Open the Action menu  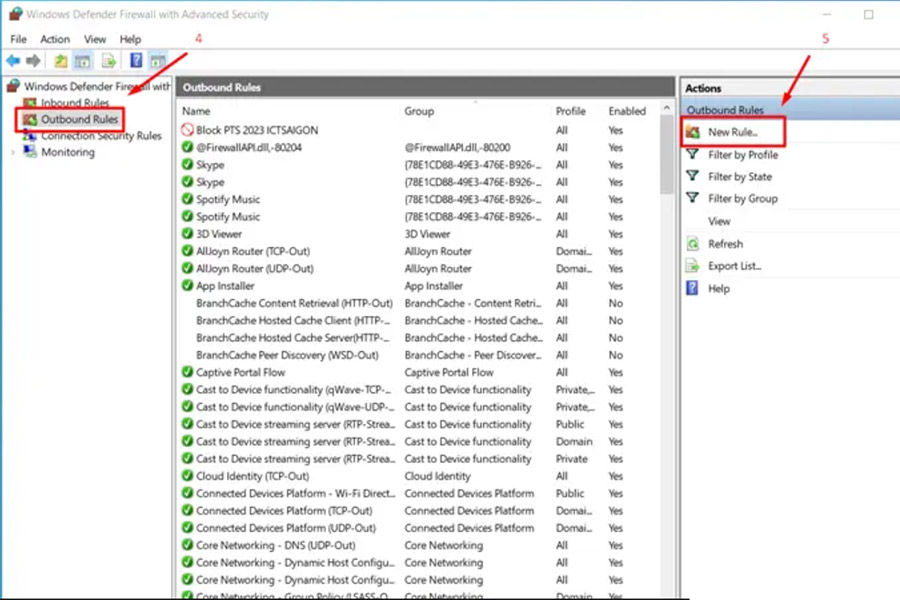pyautogui.click(x=55, y=39)
